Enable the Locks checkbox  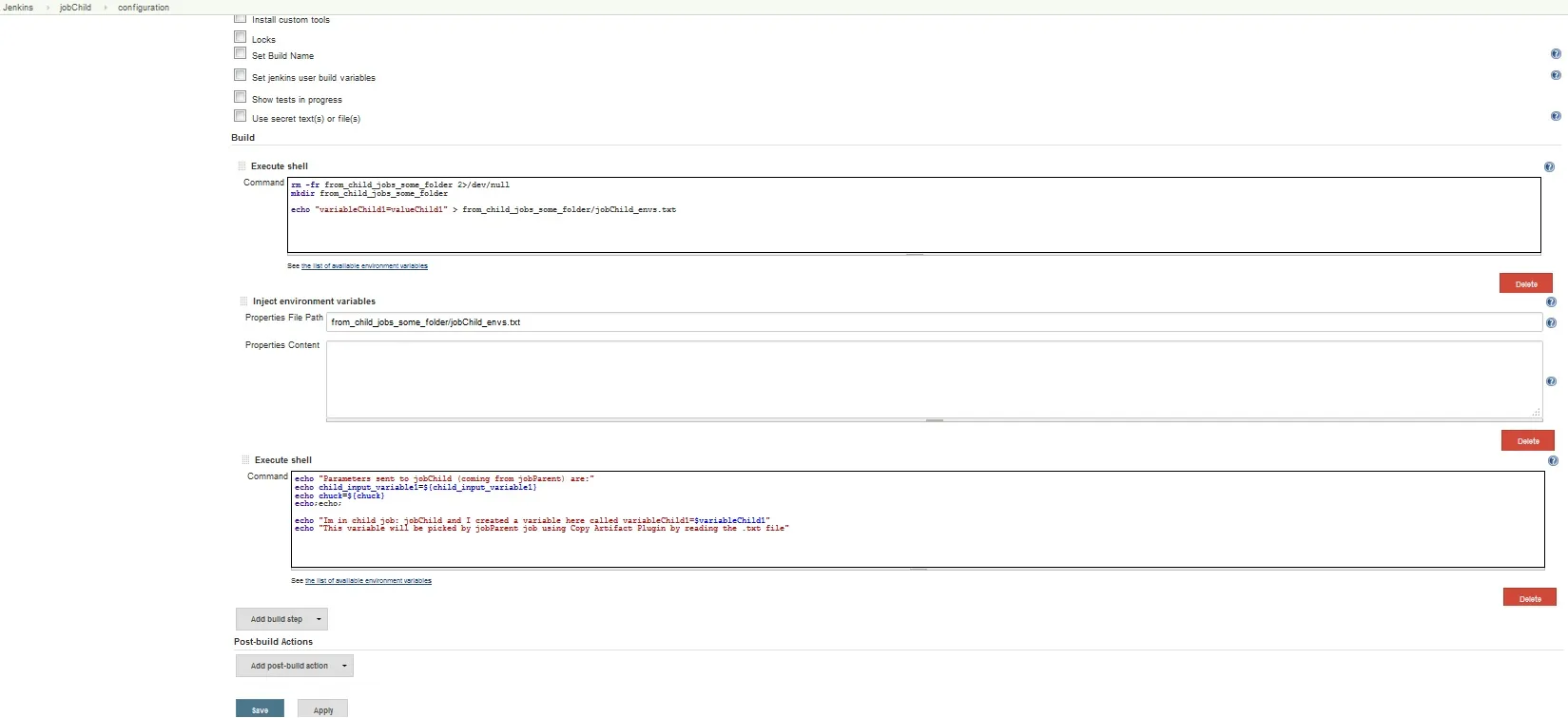[241, 37]
